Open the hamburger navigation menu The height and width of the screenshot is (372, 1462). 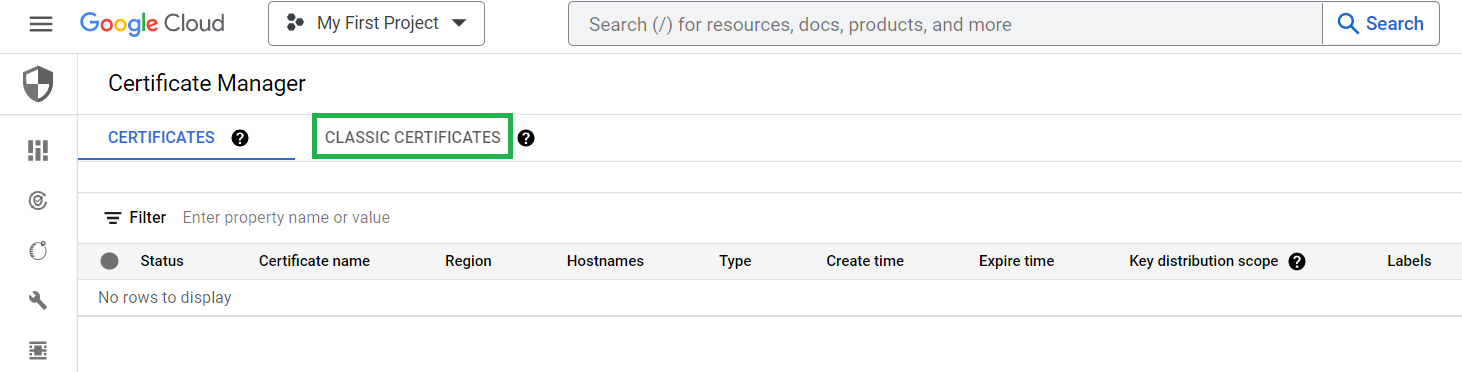40,24
